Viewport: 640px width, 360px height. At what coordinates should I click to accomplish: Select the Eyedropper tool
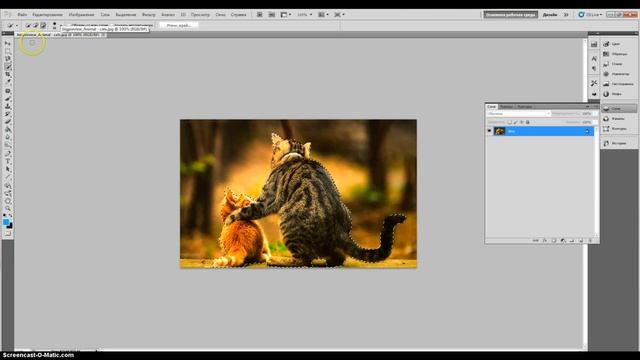[8, 82]
